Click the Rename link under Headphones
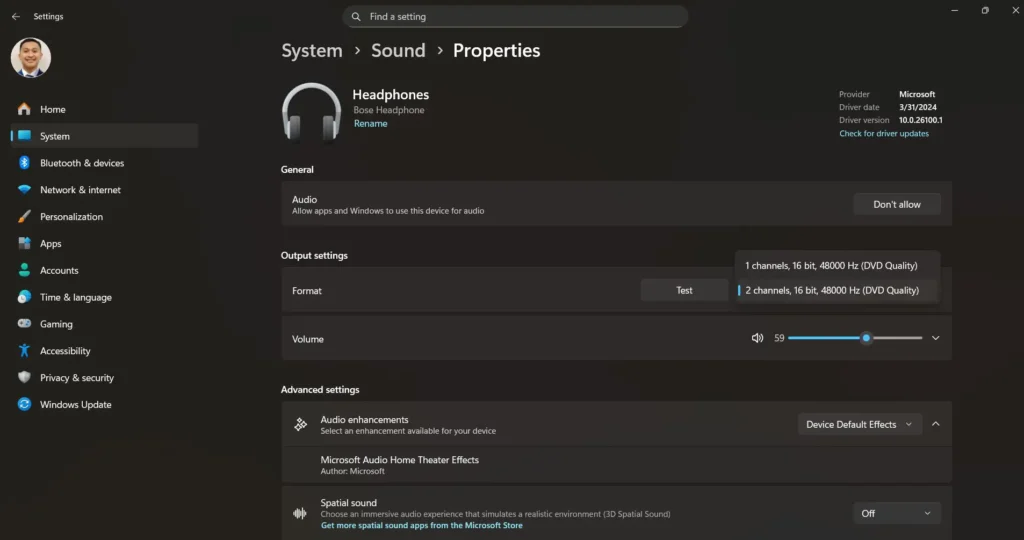This screenshot has height=540, width=1024. pyautogui.click(x=370, y=124)
